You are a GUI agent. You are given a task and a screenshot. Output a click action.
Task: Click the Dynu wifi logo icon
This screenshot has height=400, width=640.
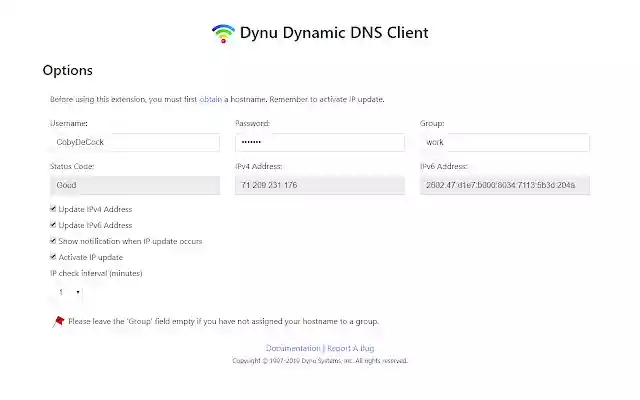(x=223, y=33)
